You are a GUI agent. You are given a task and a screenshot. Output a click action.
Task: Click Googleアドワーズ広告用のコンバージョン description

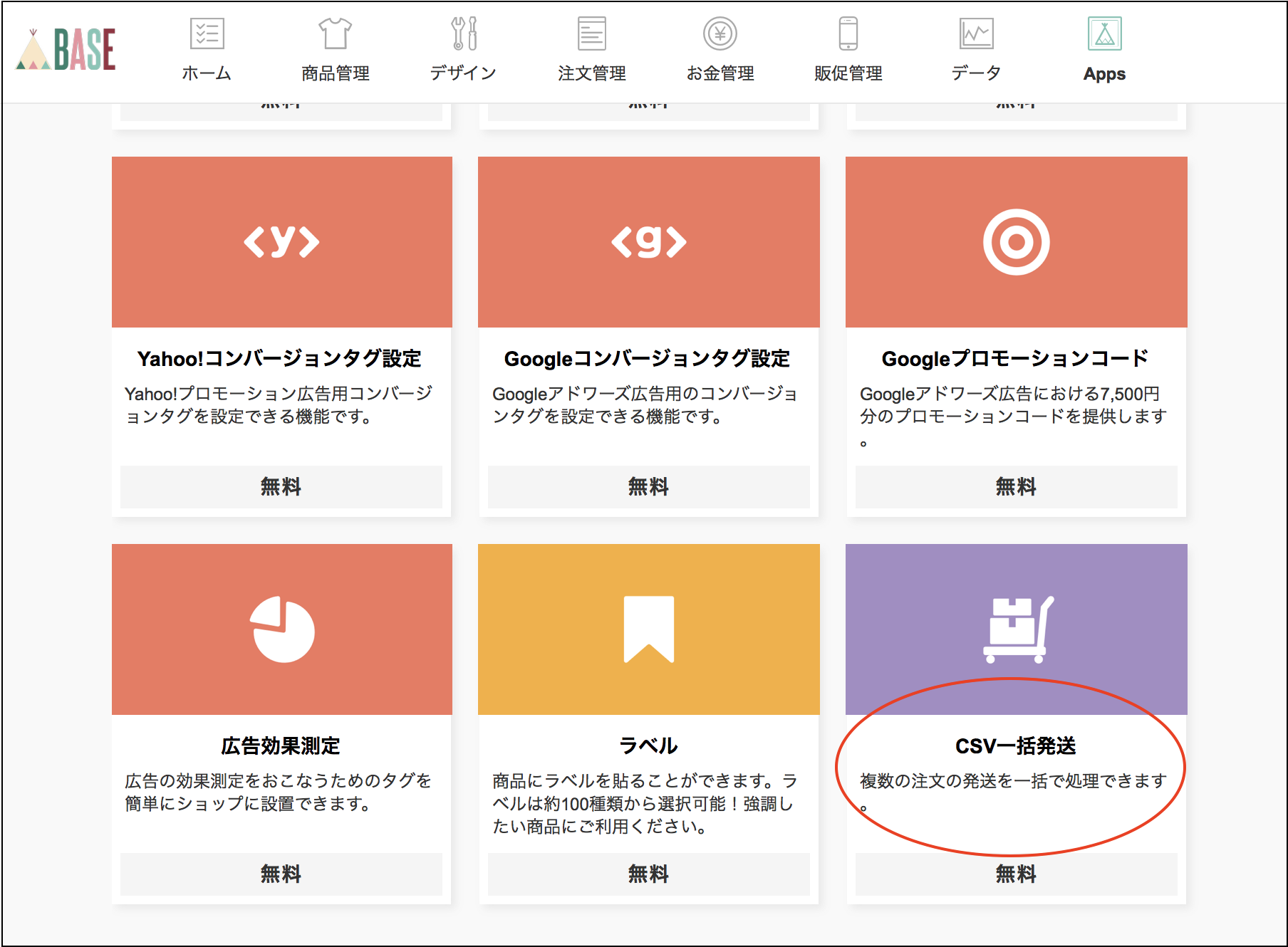pos(645,404)
